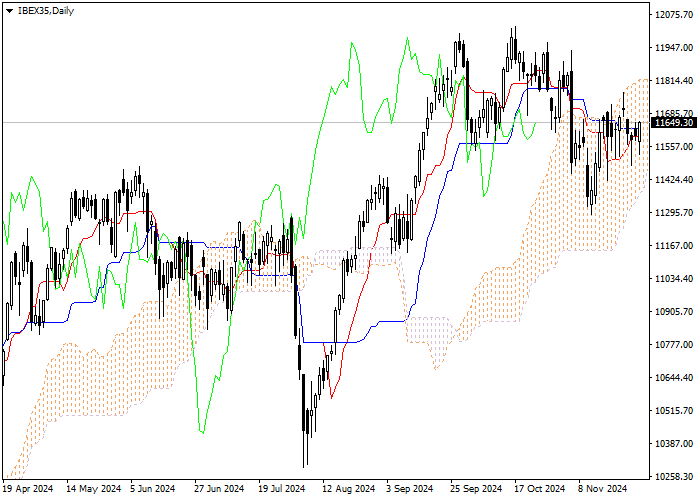Click the 14 May 2024 date label

coord(93,489)
